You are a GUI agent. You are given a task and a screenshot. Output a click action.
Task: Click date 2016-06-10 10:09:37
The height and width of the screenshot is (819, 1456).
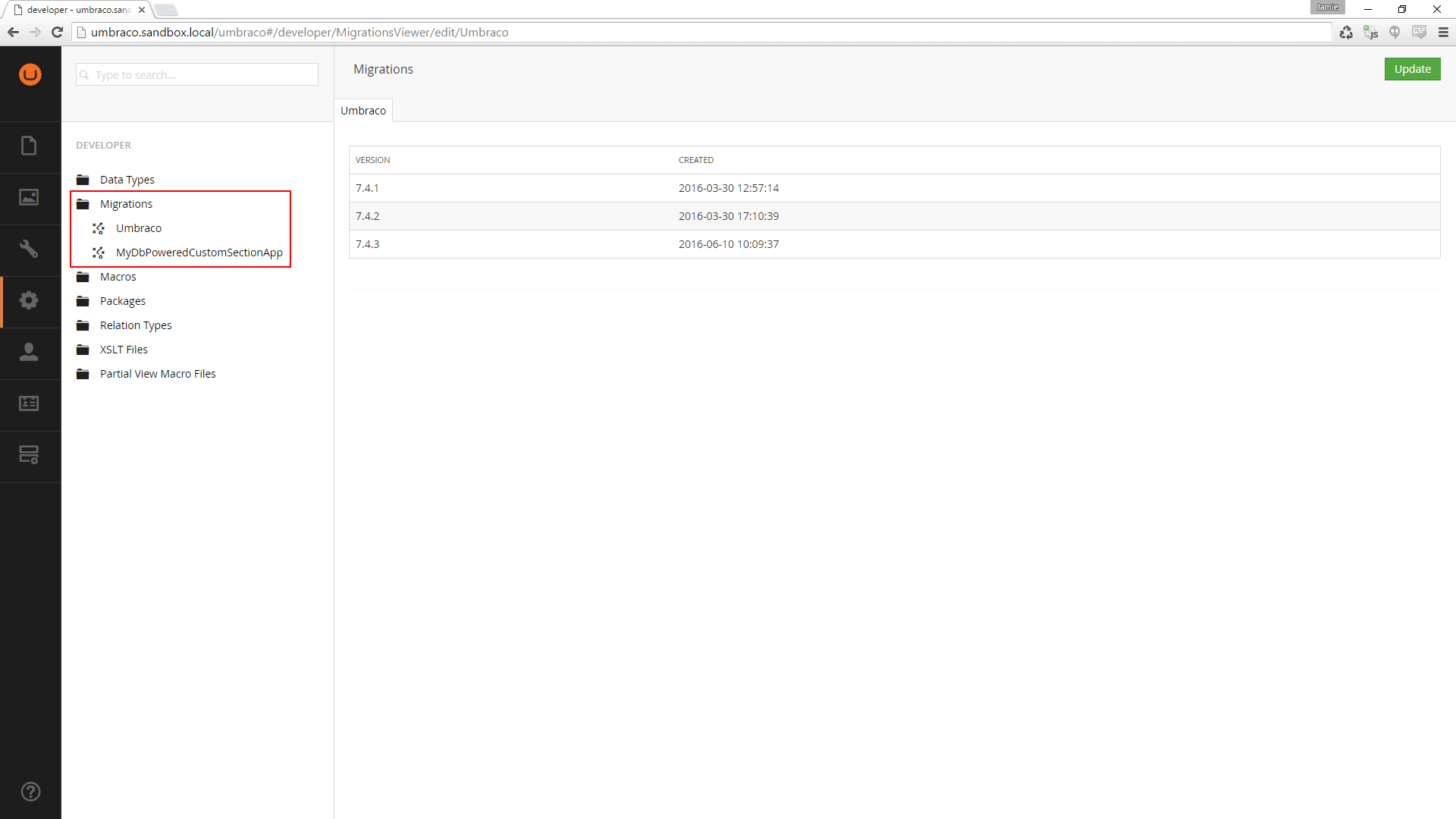click(729, 244)
